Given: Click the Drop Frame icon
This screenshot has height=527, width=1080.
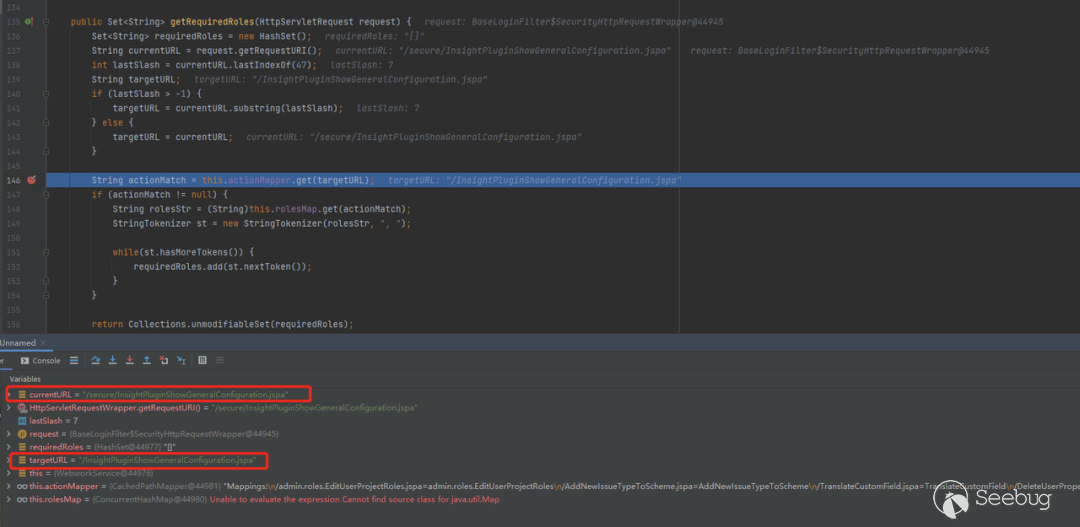Looking at the screenshot, I should pos(164,360).
